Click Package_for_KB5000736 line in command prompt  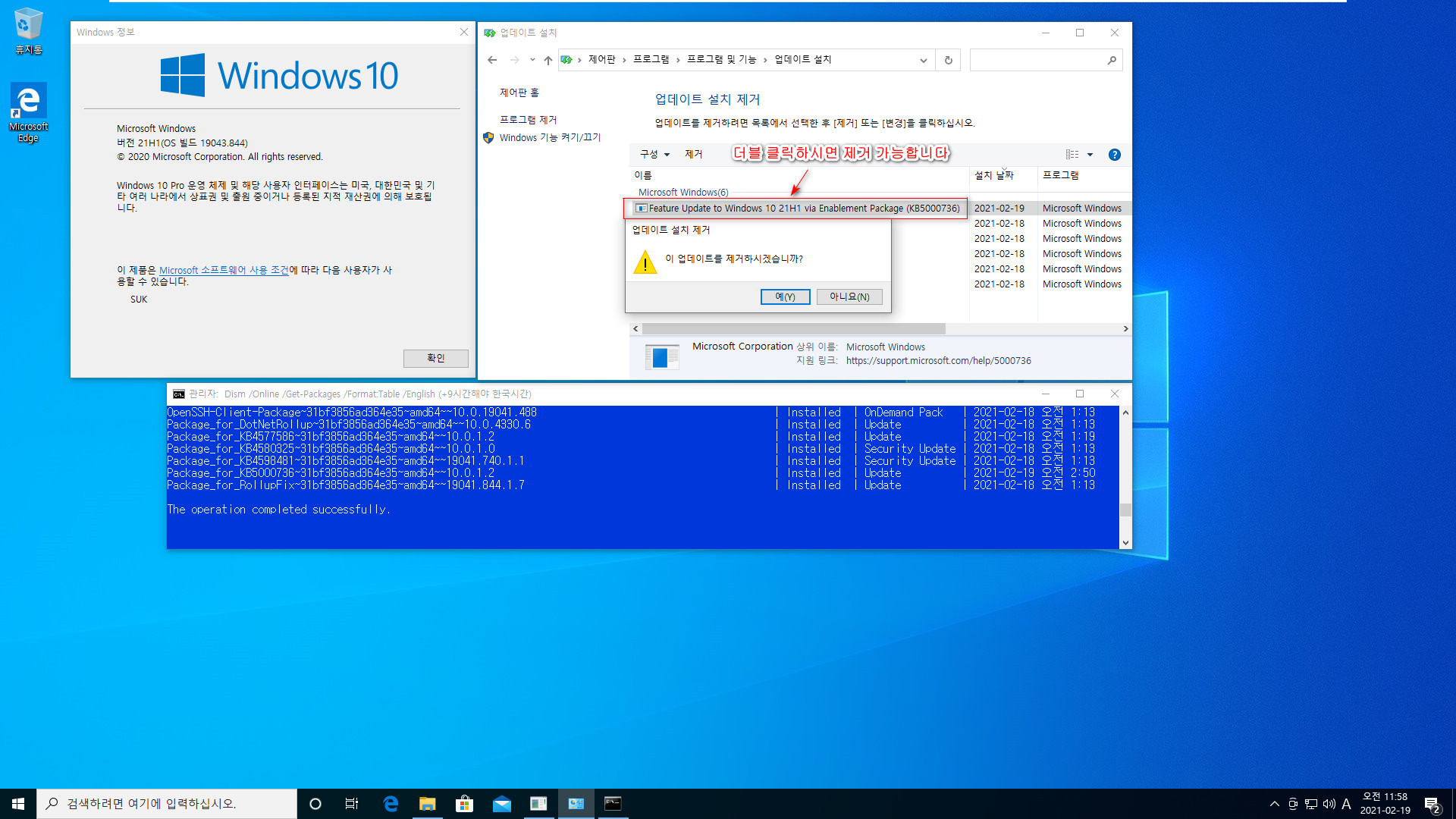pyautogui.click(x=331, y=473)
